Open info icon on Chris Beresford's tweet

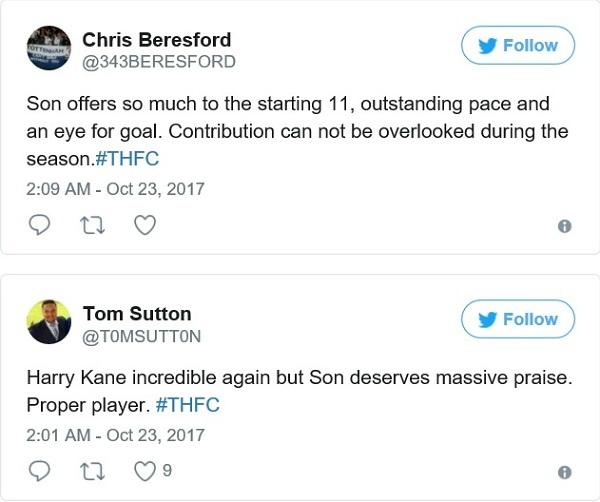point(564,227)
